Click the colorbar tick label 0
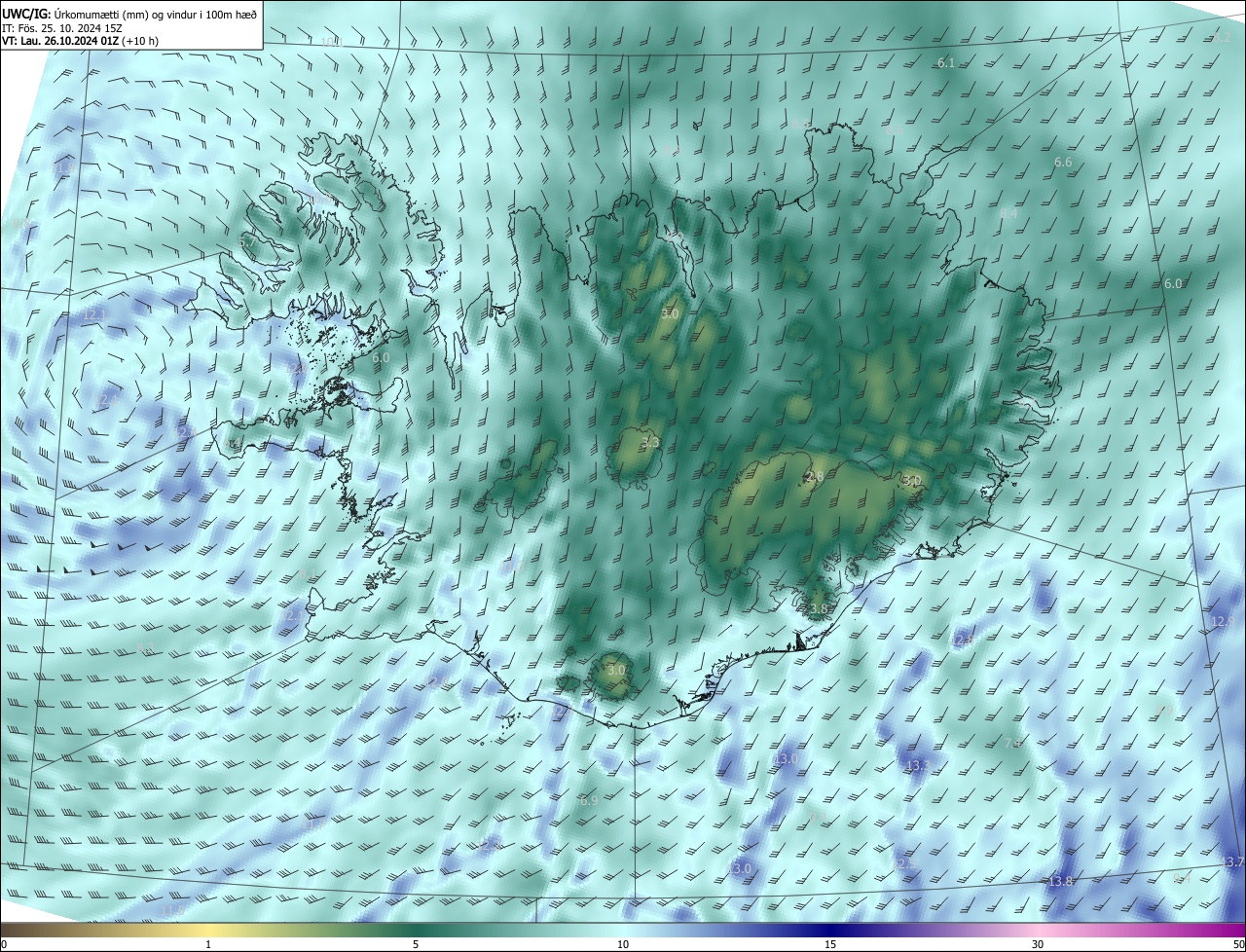 coord(3,944)
